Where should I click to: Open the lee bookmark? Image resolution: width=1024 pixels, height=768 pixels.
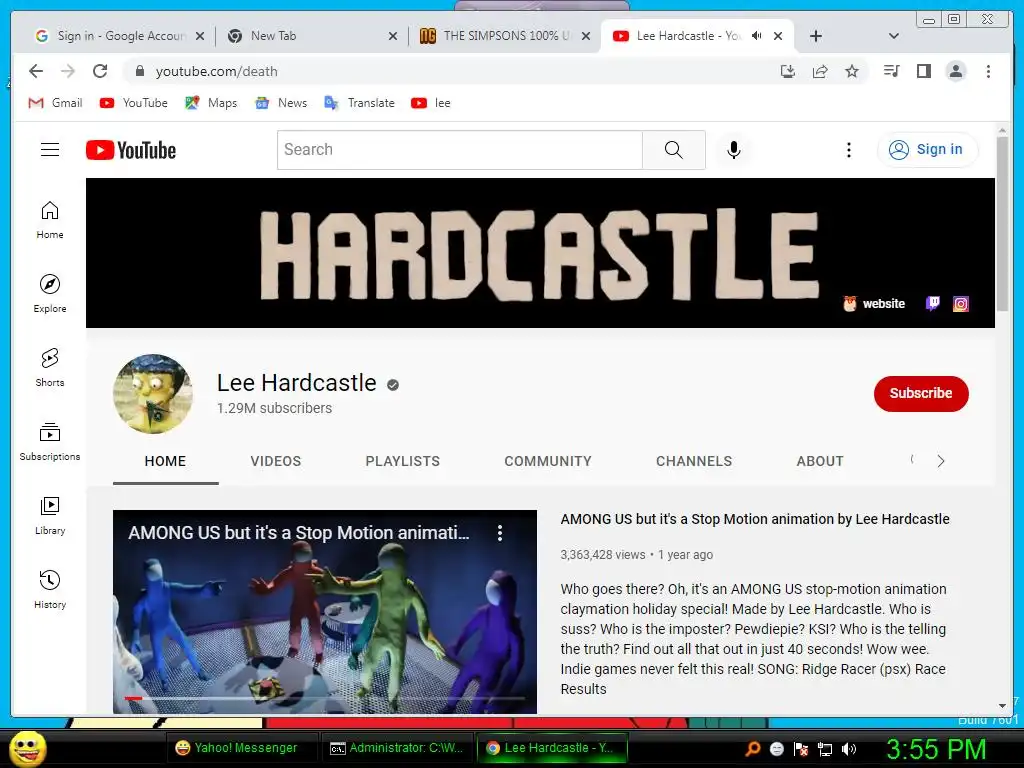pyautogui.click(x=431, y=103)
